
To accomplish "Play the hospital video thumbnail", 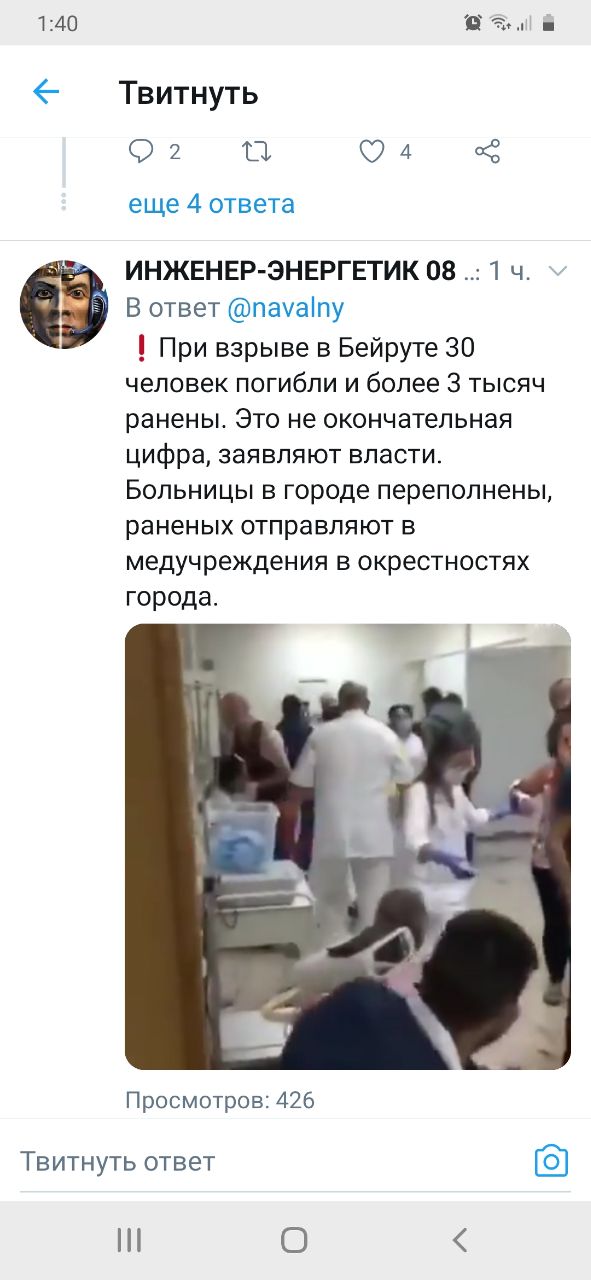I will click(348, 847).
